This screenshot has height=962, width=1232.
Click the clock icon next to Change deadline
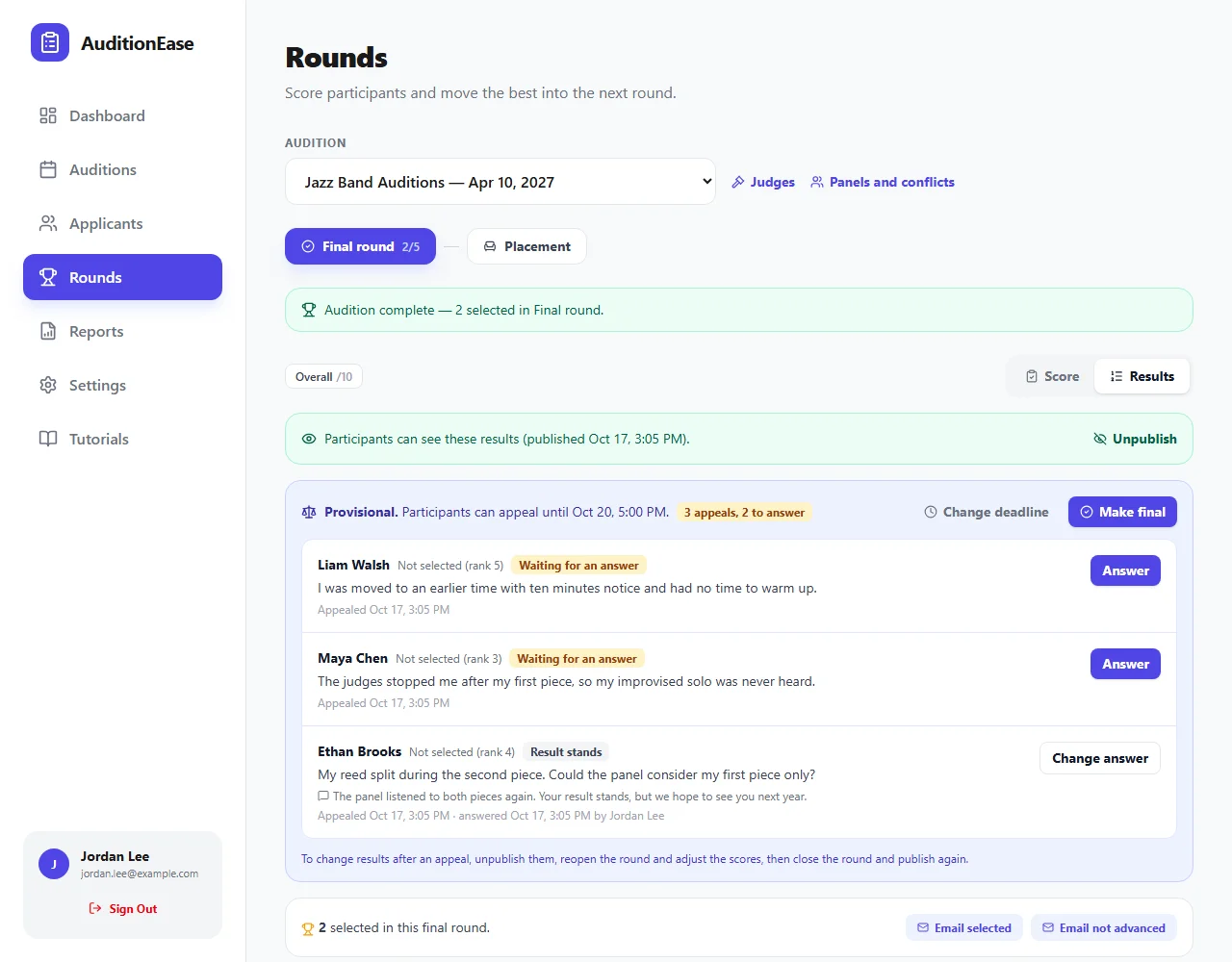tap(931, 512)
